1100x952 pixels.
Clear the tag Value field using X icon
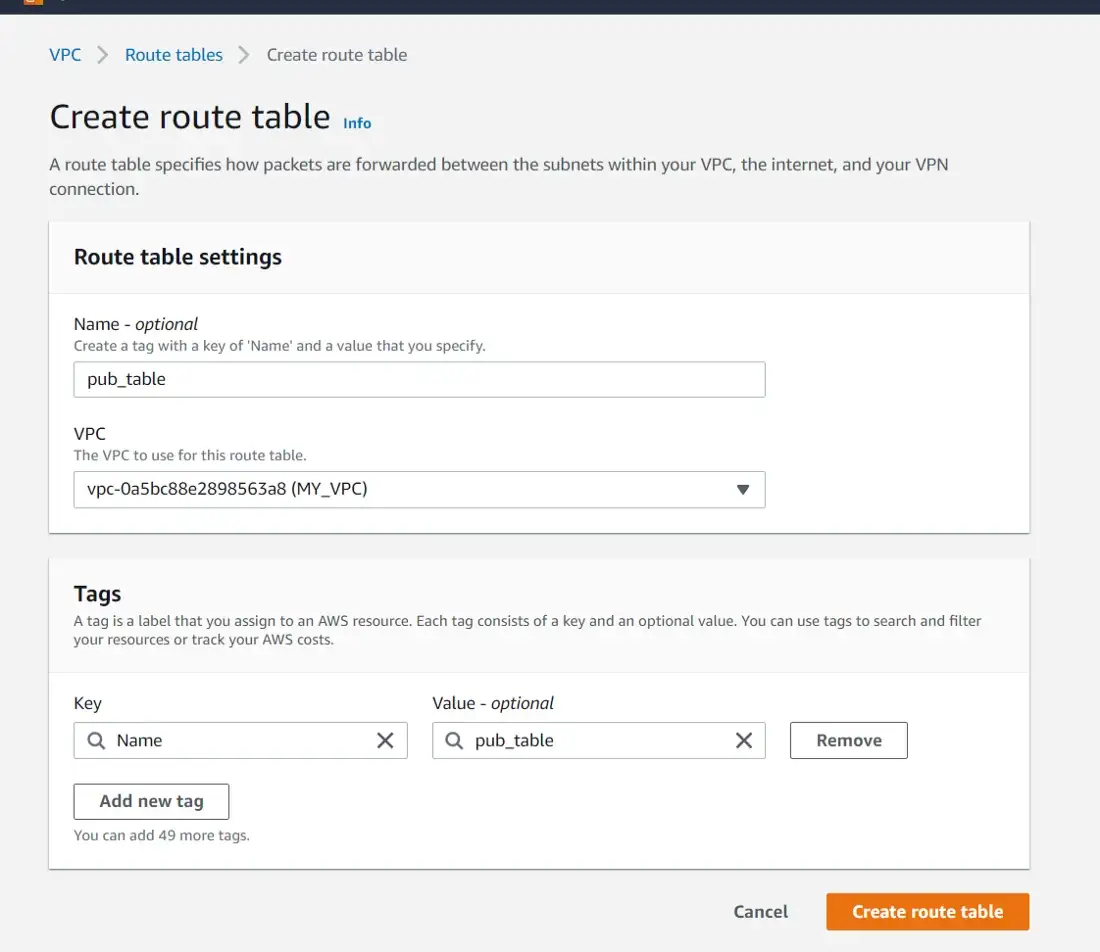point(744,741)
